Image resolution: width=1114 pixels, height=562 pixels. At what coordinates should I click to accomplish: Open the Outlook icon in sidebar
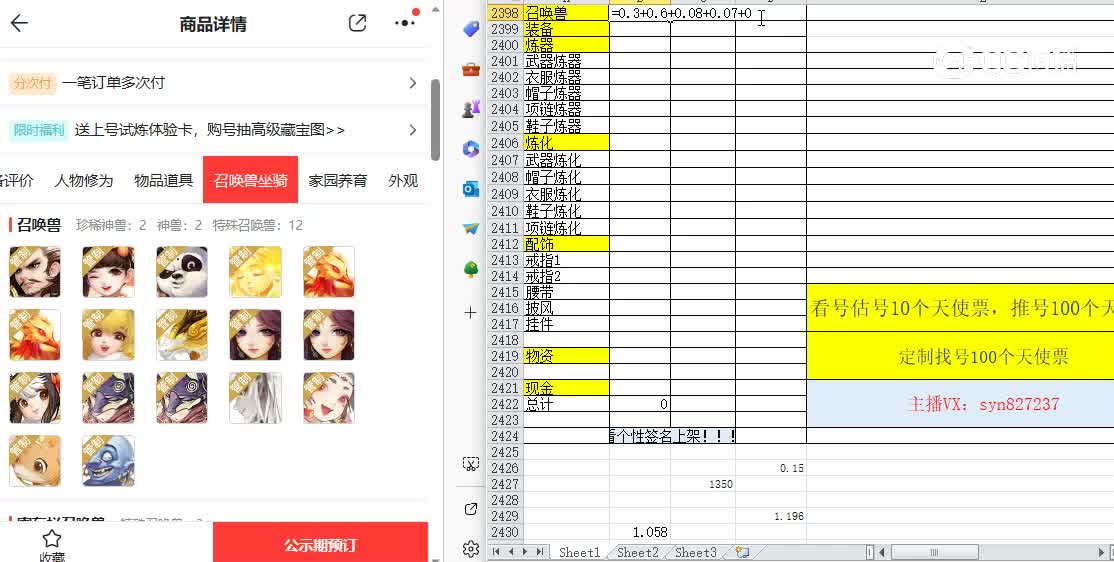(470, 189)
